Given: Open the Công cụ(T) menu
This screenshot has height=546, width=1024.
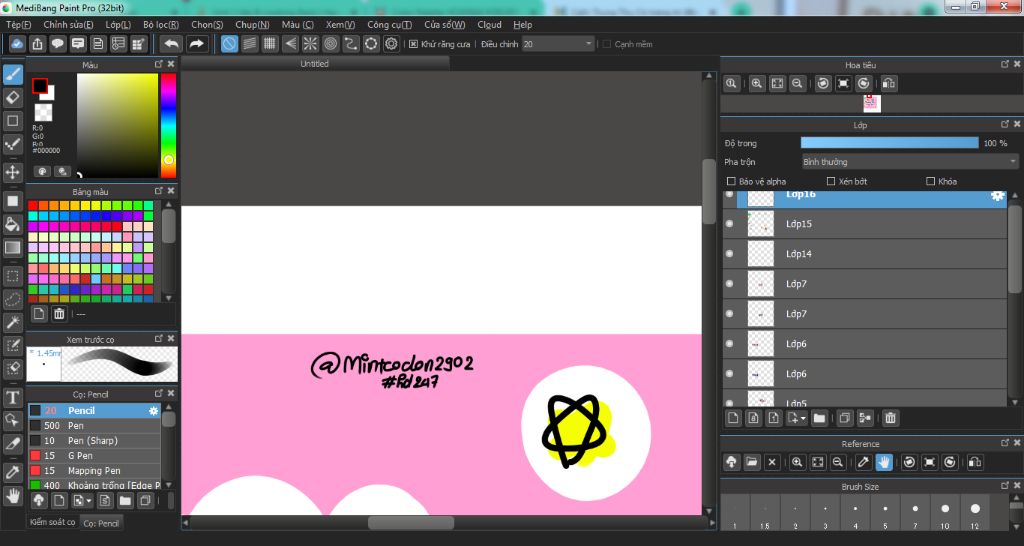Looking at the screenshot, I should tap(389, 25).
